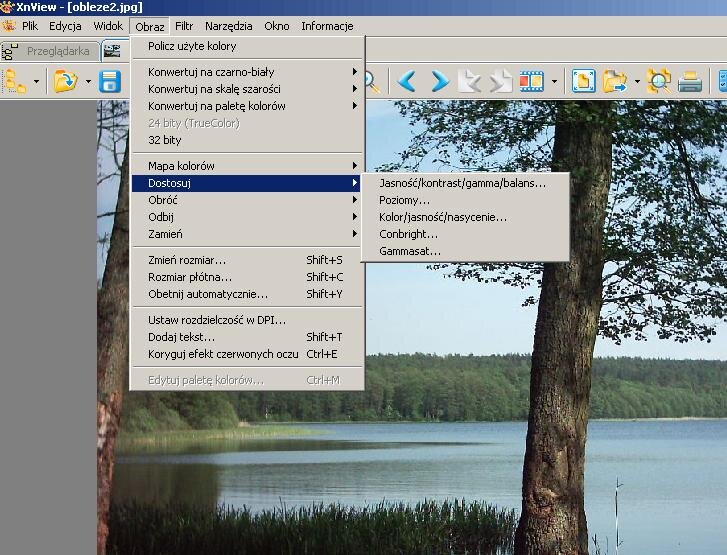
Task: Open the dropdown arrow beside the filmstrip icon
Action: 554,82
